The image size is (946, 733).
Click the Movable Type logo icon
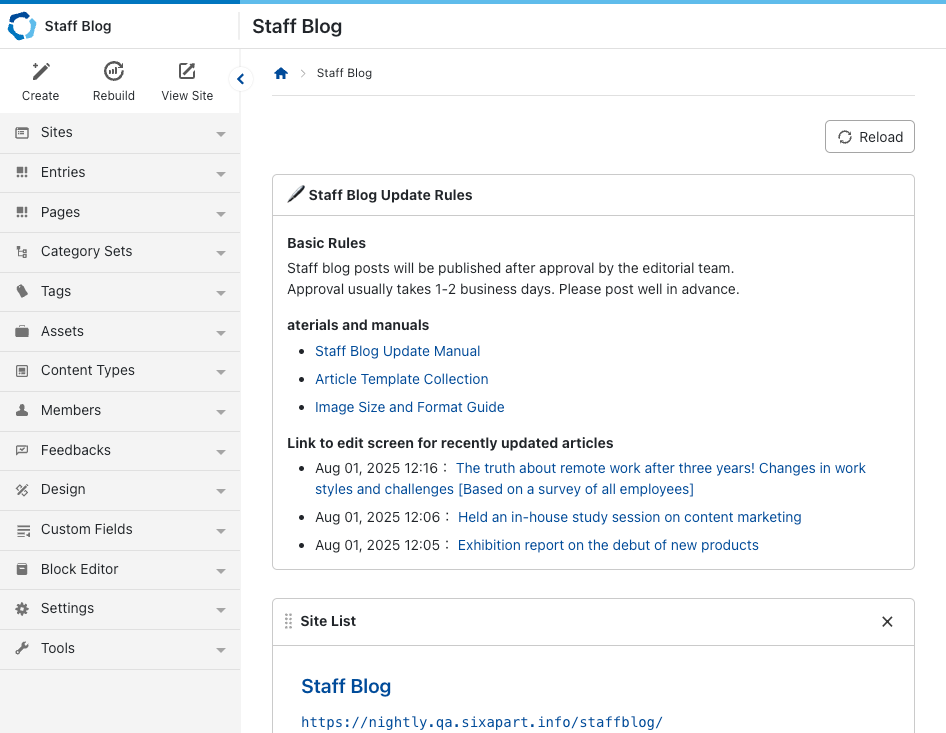pos(22,26)
